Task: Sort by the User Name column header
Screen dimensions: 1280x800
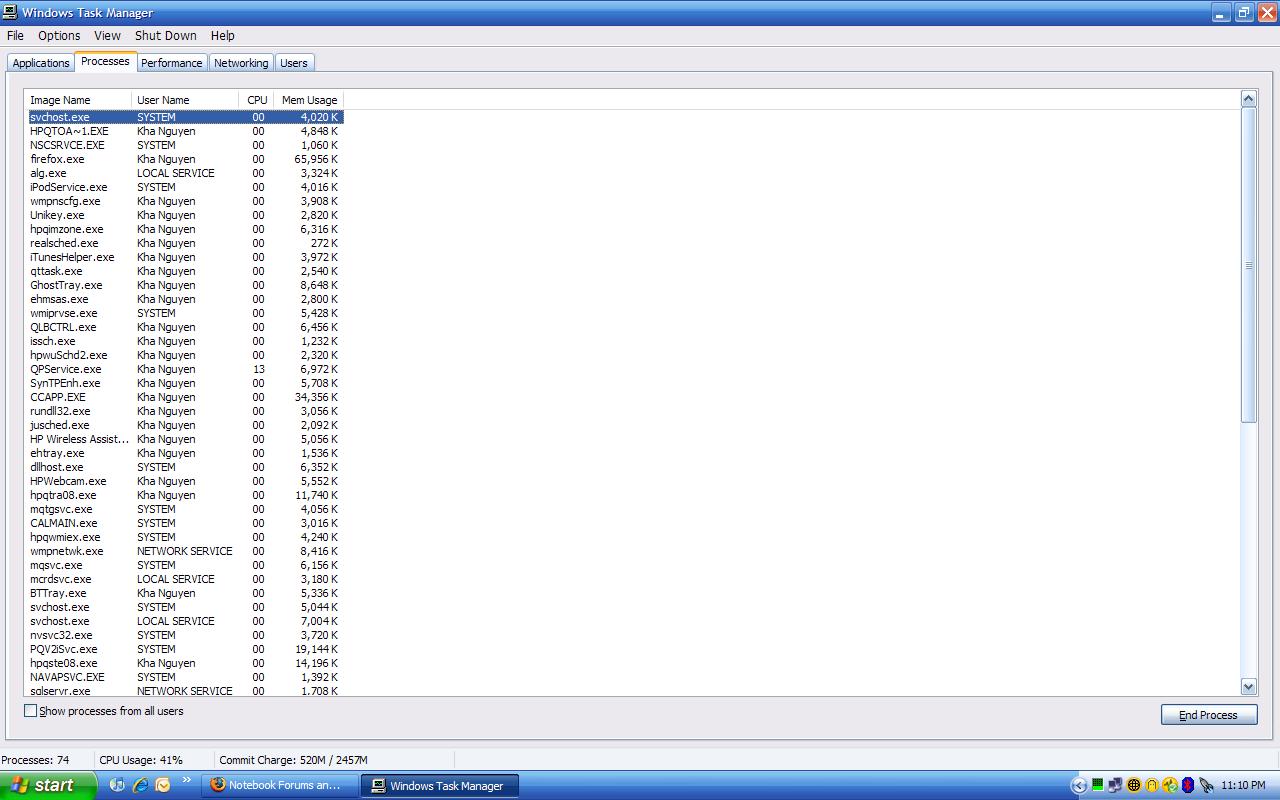Action: coord(185,100)
